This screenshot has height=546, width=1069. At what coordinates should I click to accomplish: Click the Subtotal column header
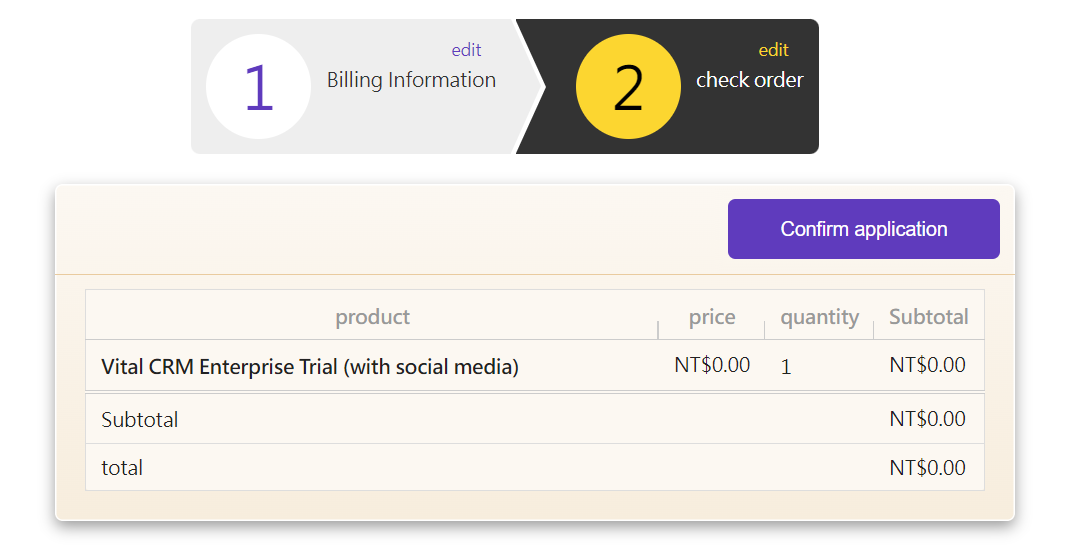pos(928,317)
